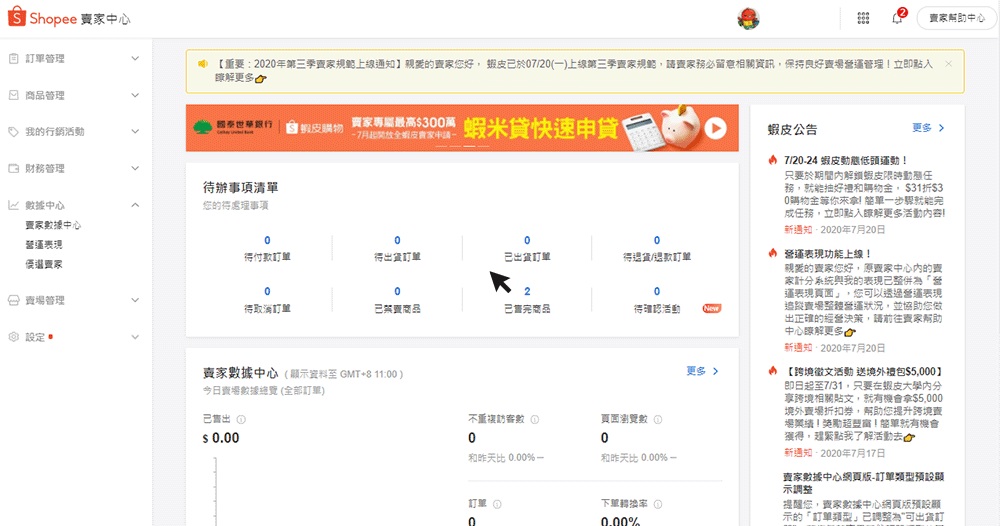1000x526 pixels.
Task: Select 訂單管理 in the sidebar
Action: coord(45,59)
